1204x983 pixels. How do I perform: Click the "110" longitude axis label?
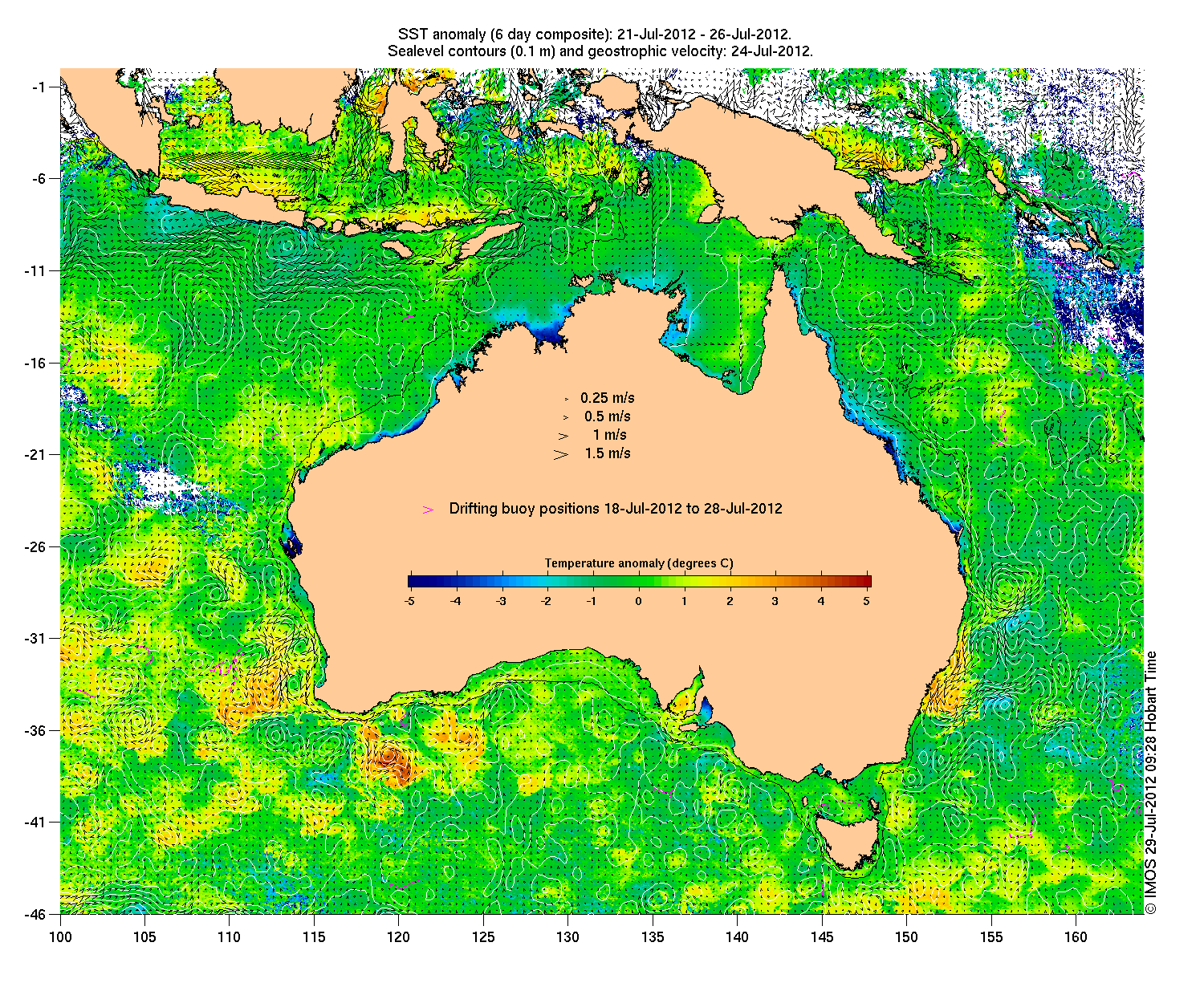(x=229, y=937)
